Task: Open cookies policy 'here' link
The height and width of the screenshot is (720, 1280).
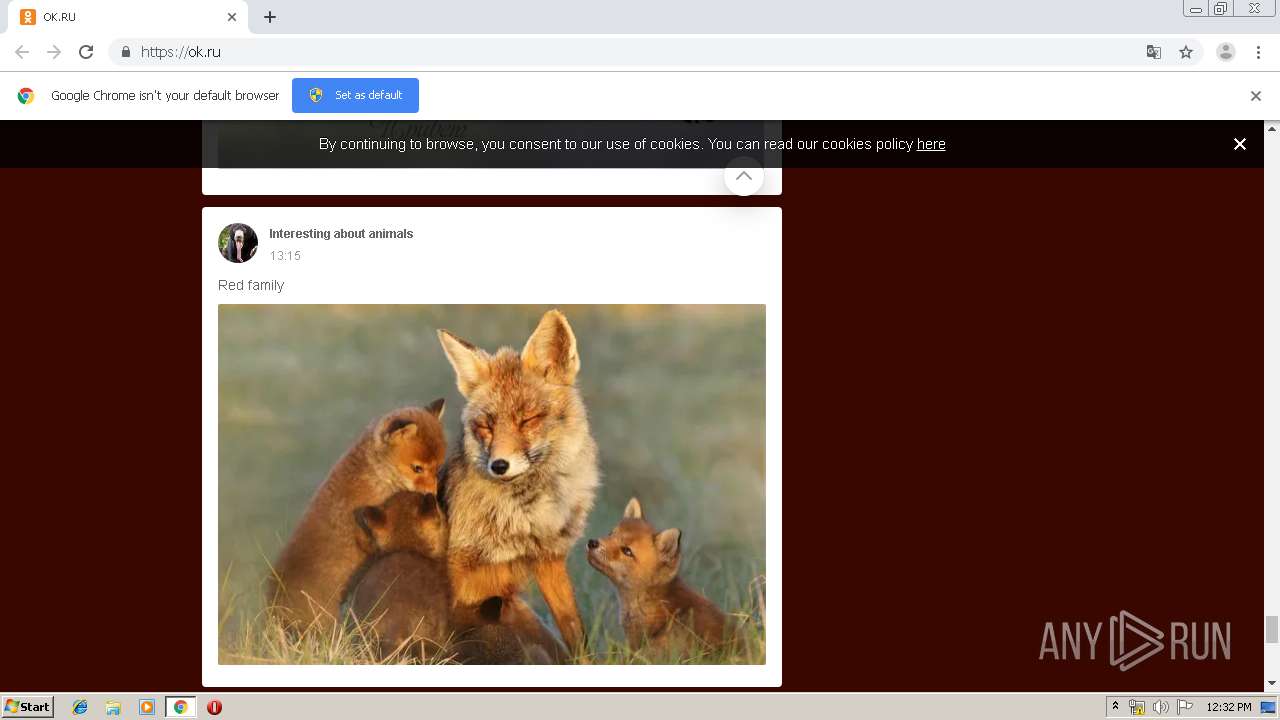Action: point(931,144)
